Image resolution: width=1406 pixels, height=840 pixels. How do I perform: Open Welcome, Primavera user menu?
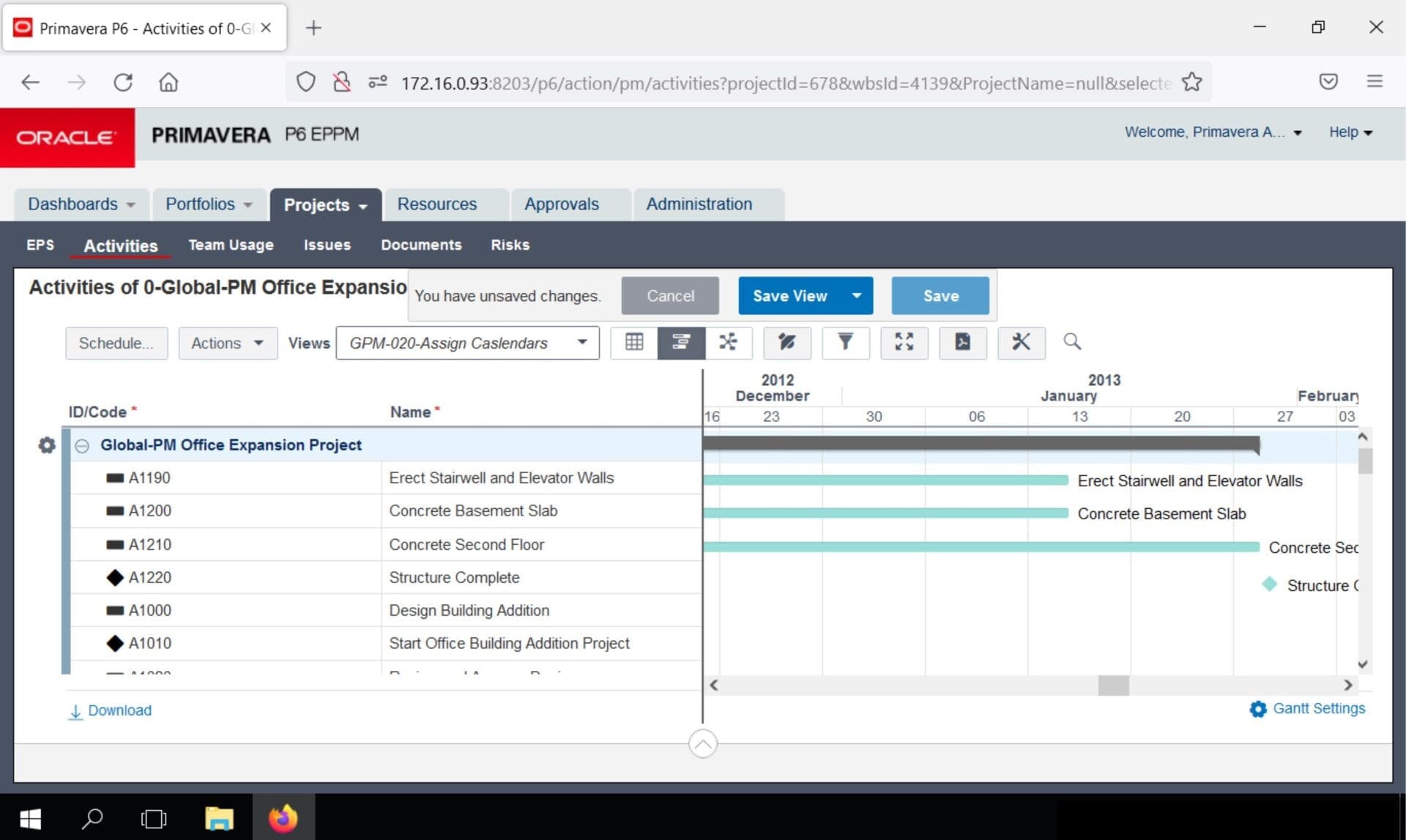tap(1213, 133)
